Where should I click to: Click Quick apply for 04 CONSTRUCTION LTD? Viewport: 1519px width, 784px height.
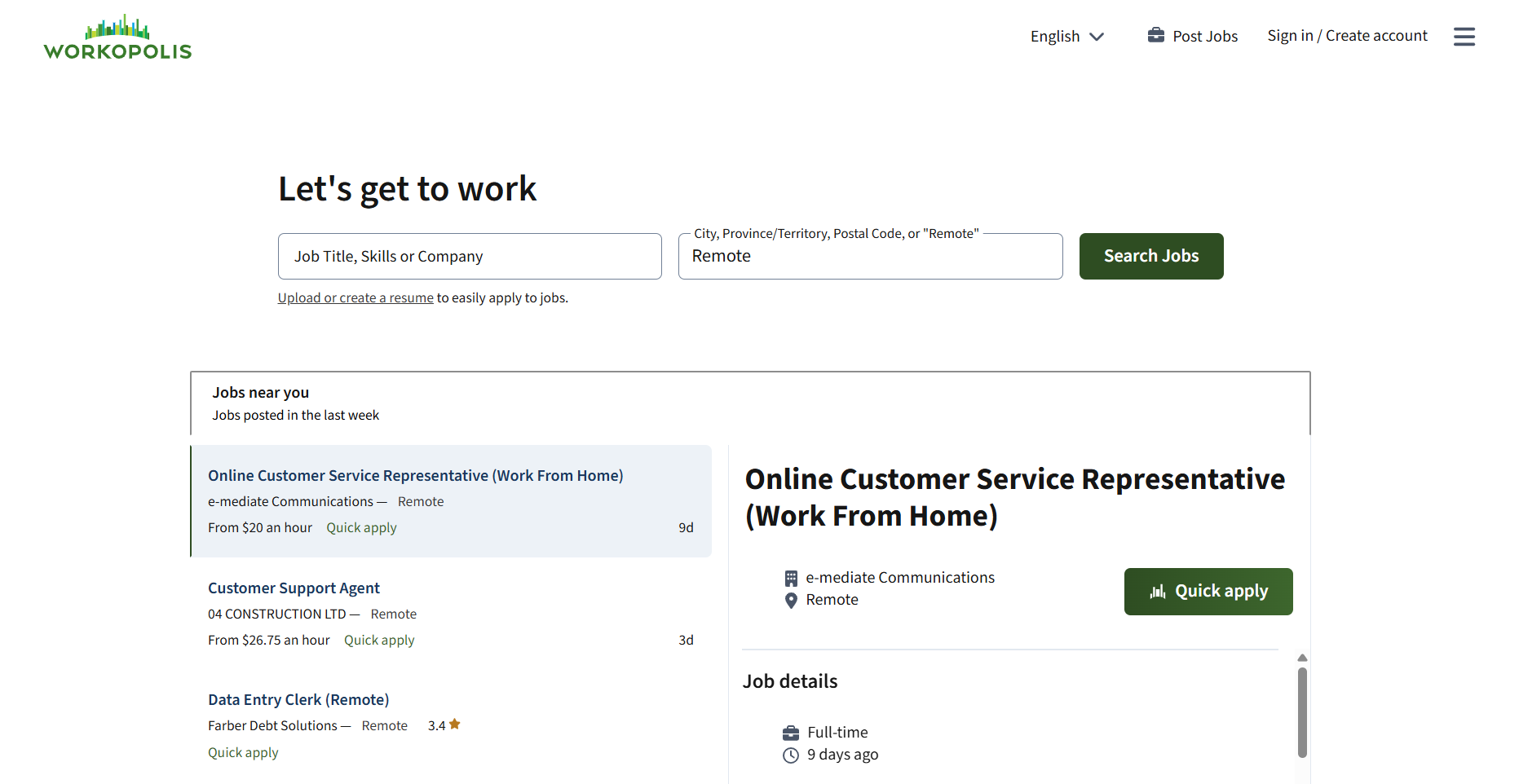coord(379,641)
